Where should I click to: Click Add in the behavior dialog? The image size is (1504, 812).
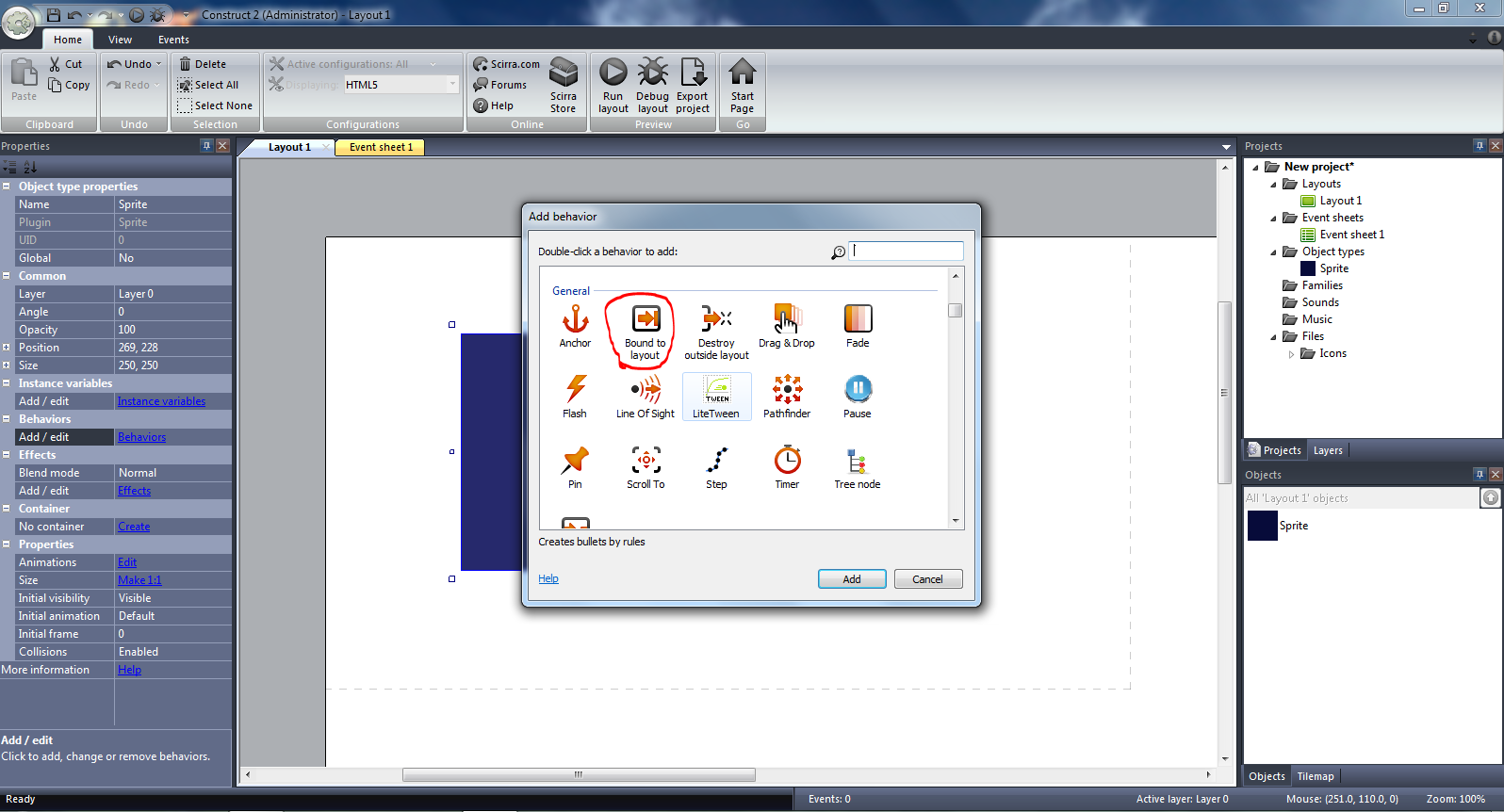[852, 579]
